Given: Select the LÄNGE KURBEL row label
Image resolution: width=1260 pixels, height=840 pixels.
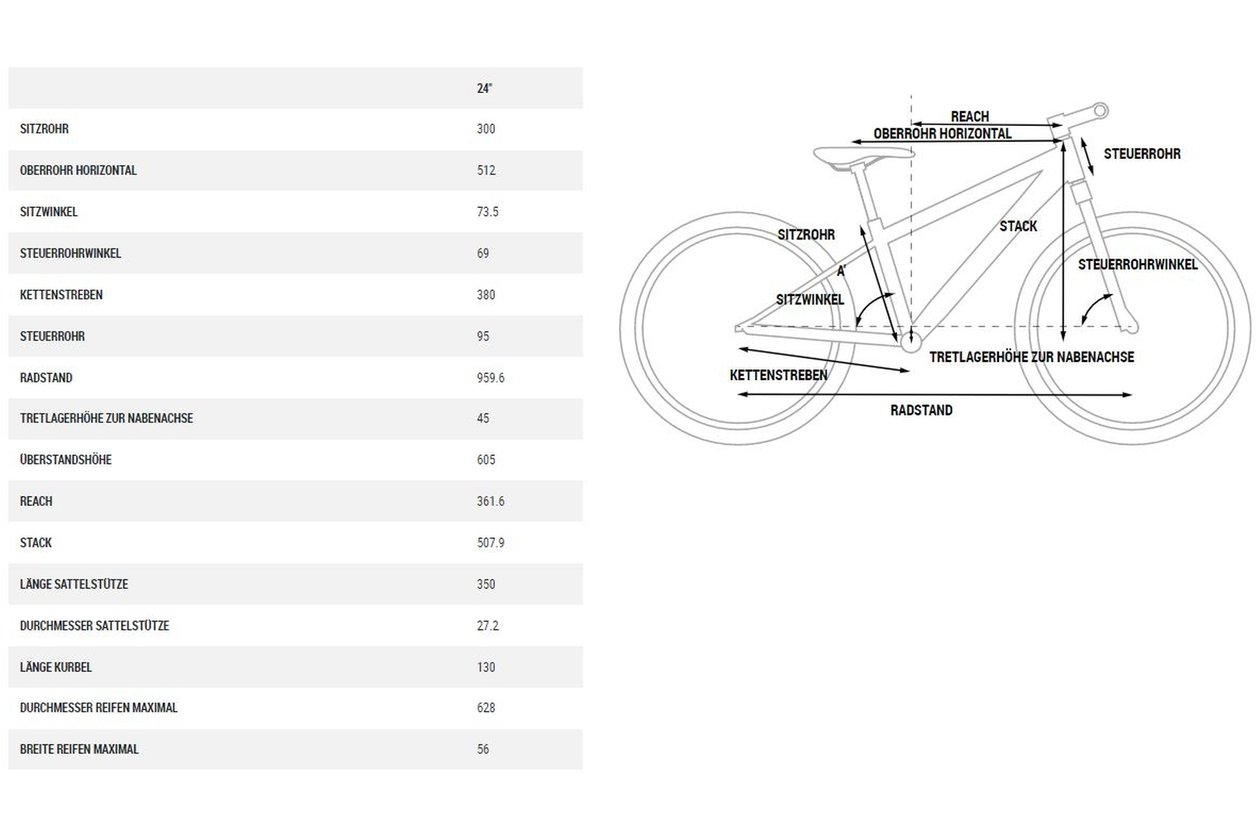Looking at the screenshot, I should pos(56,667).
